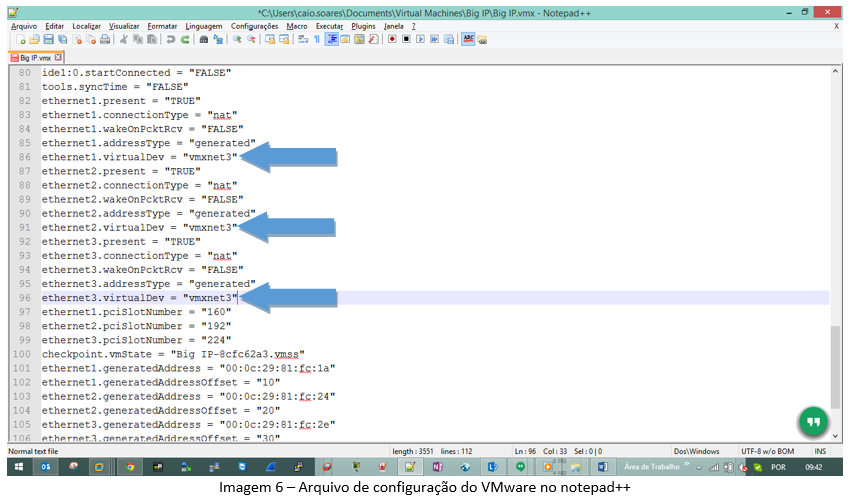Click the Dos\Windows line ending label
This screenshot has height=502, width=850.
point(697,451)
